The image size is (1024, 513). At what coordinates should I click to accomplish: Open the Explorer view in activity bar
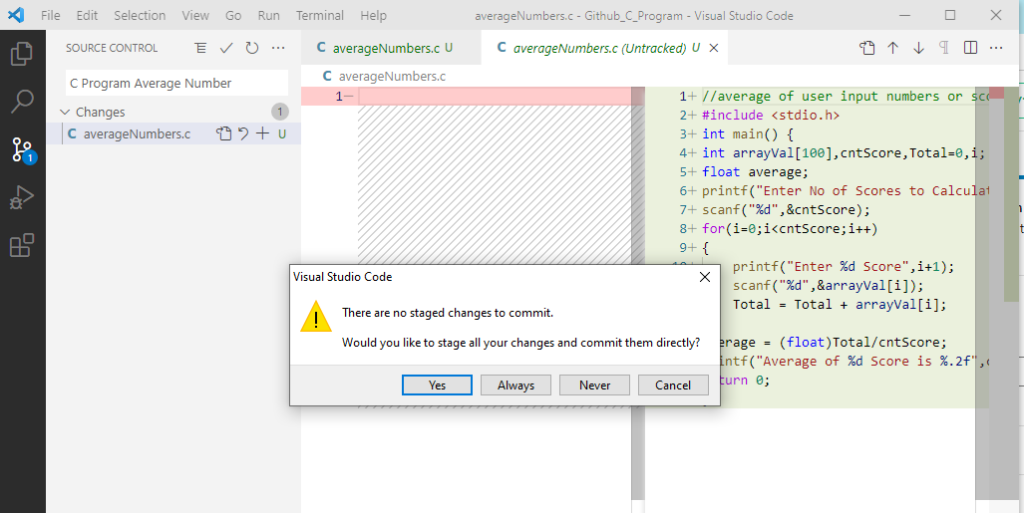click(x=22, y=54)
